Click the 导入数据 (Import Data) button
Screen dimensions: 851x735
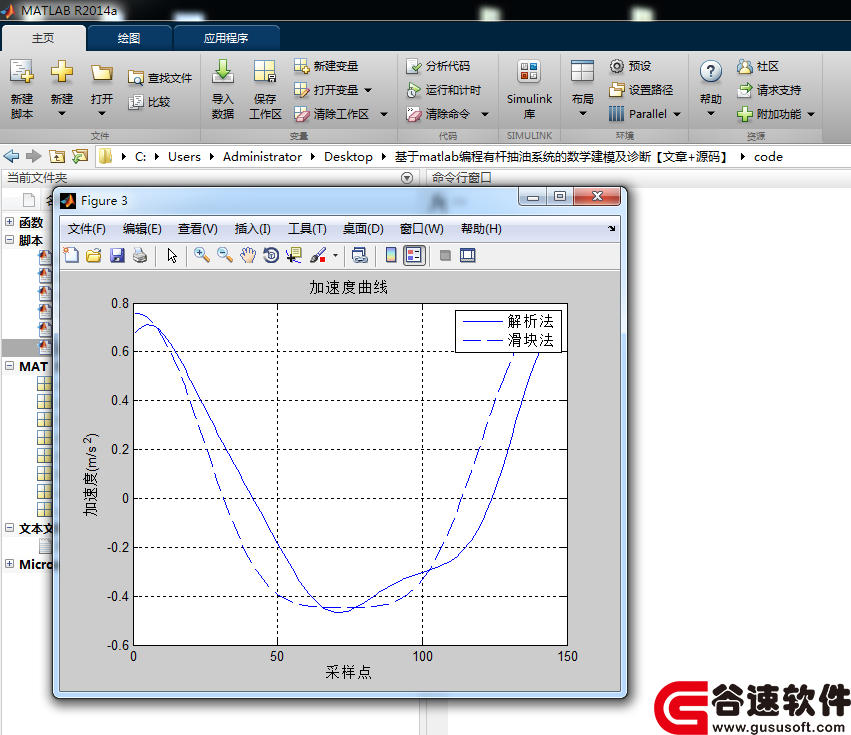[x=223, y=88]
